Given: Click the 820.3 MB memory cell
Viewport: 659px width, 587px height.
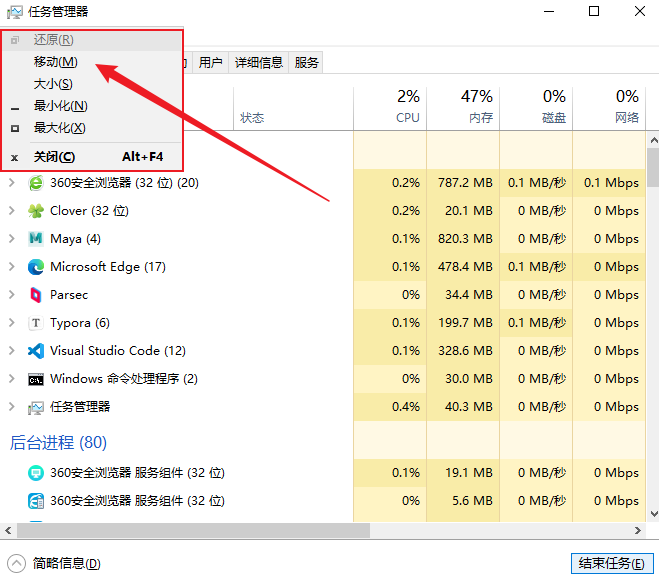Looking at the screenshot, I should (x=465, y=239).
